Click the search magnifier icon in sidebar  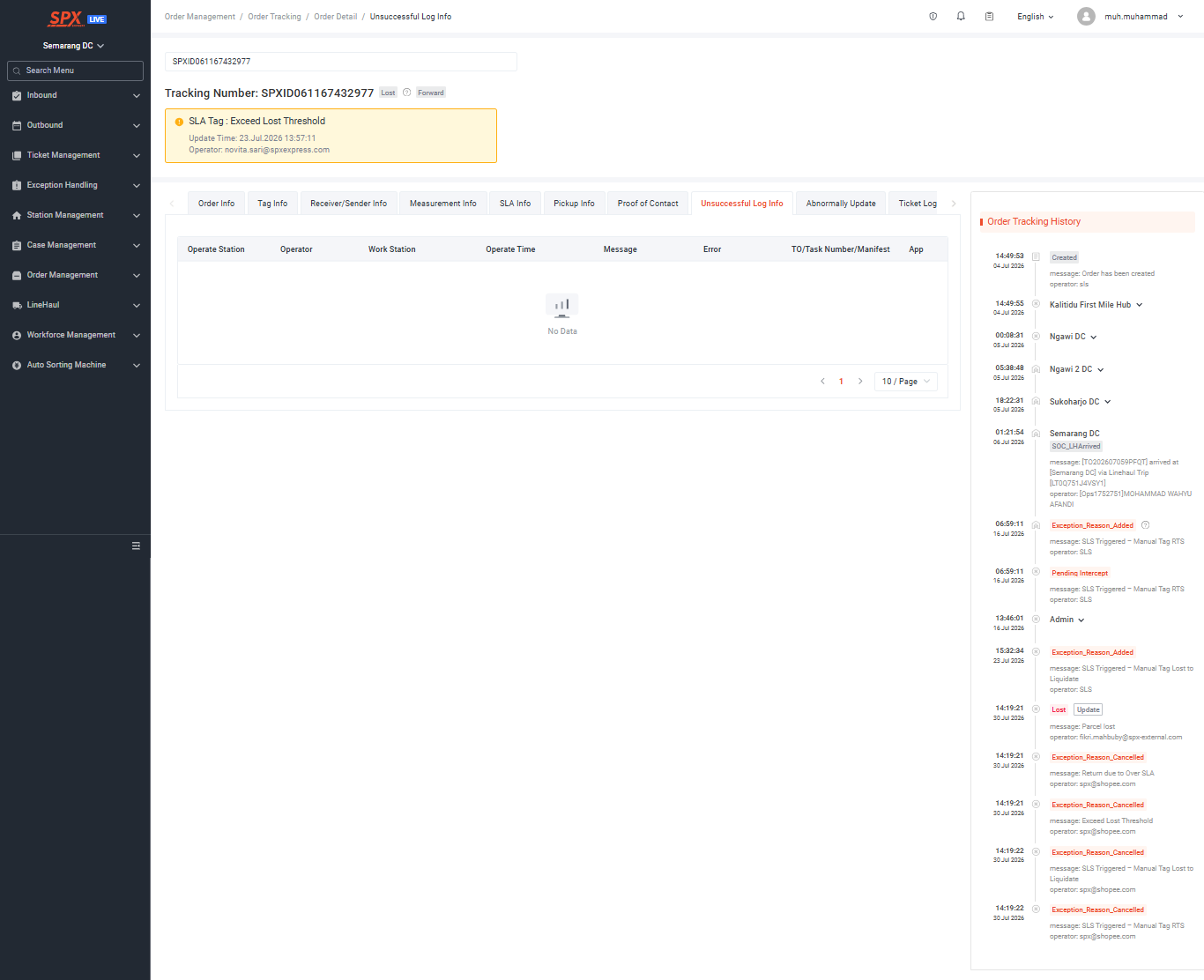click(x=17, y=71)
